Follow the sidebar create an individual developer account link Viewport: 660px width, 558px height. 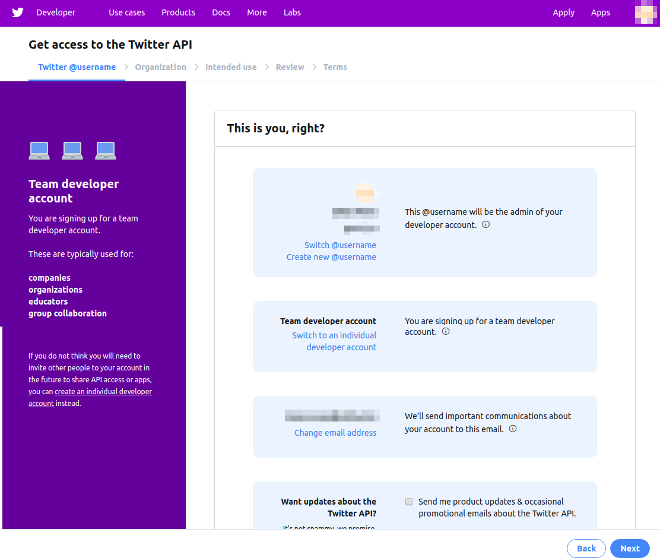coord(90,397)
